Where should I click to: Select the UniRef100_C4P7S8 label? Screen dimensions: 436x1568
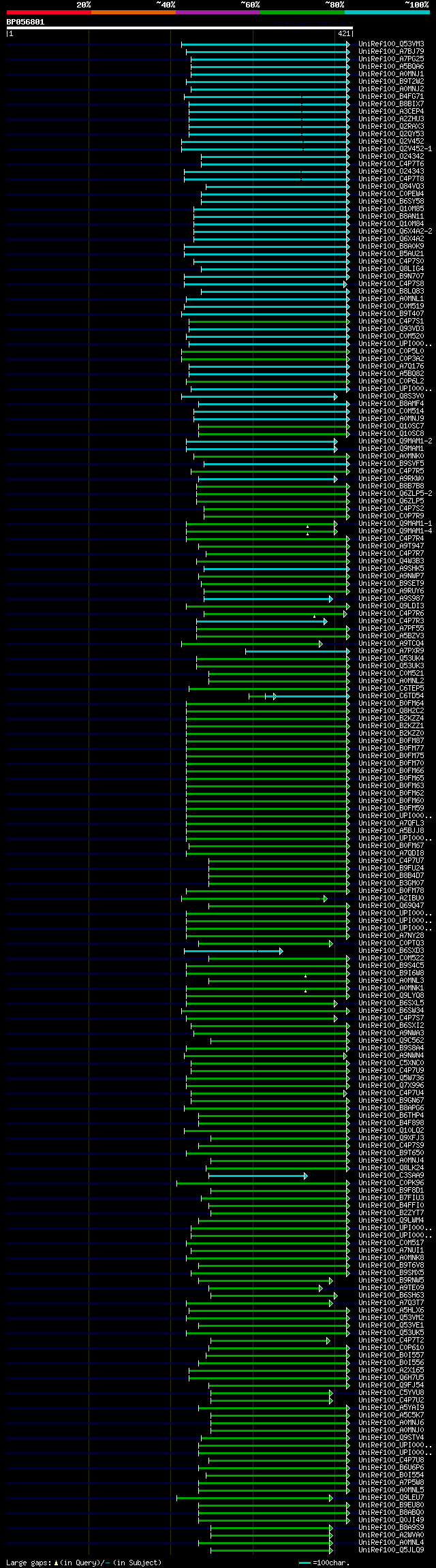pyautogui.click(x=391, y=284)
